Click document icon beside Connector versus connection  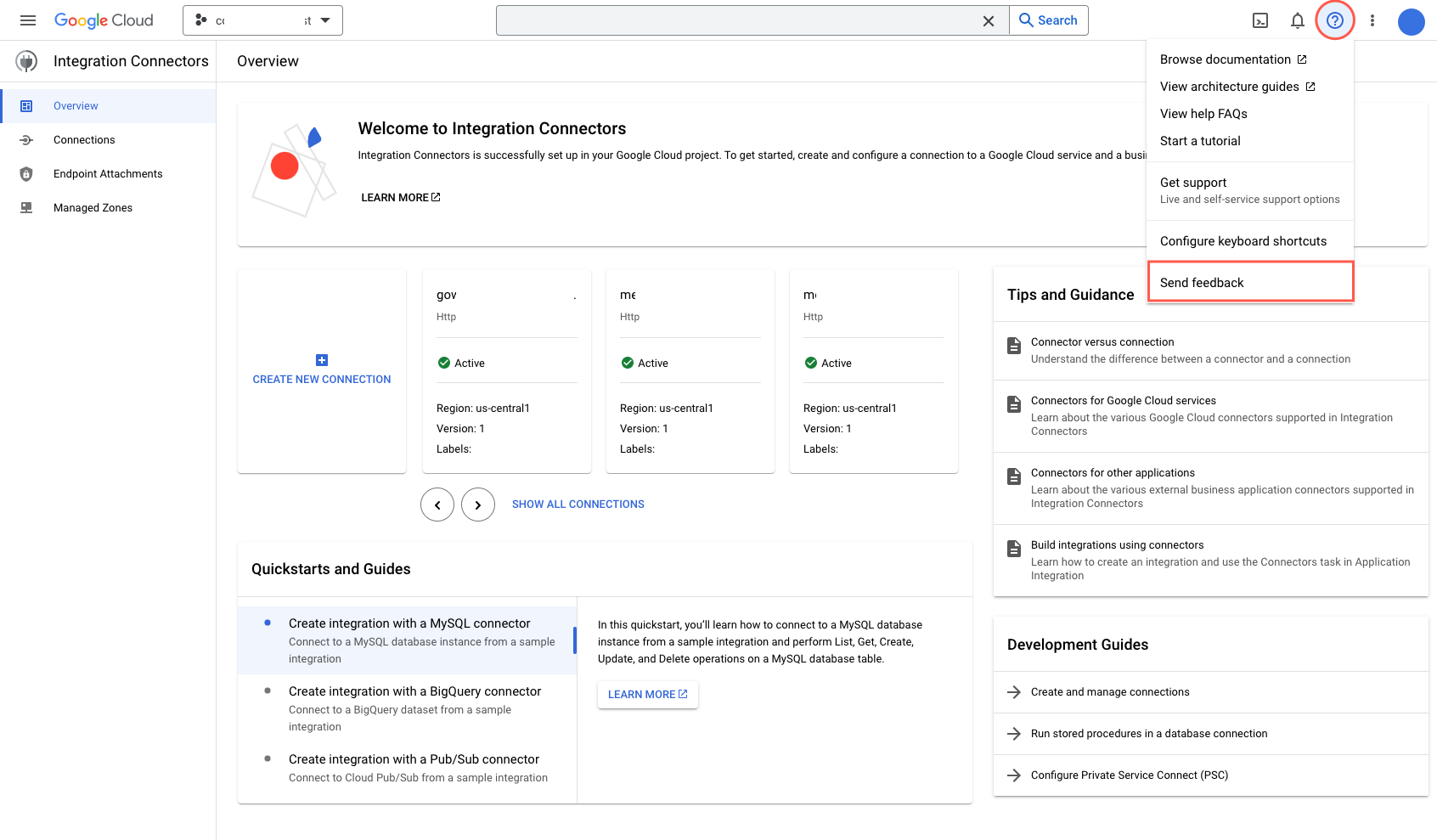click(x=1013, y=346)
